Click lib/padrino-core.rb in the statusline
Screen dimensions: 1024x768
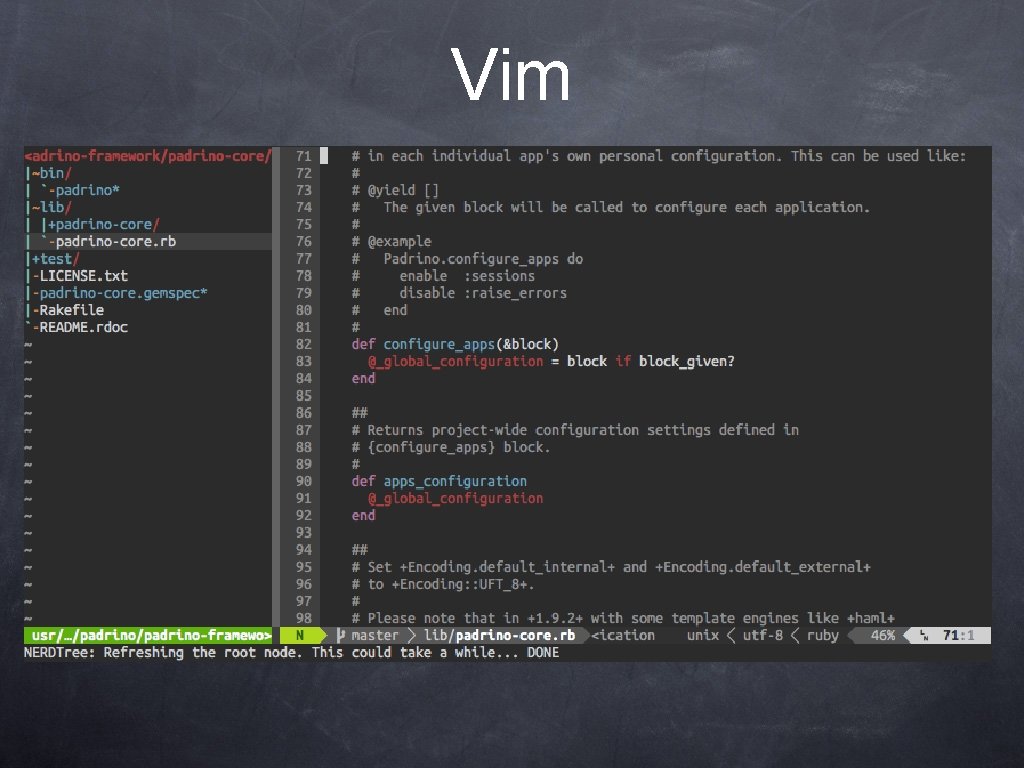point(500,635)
